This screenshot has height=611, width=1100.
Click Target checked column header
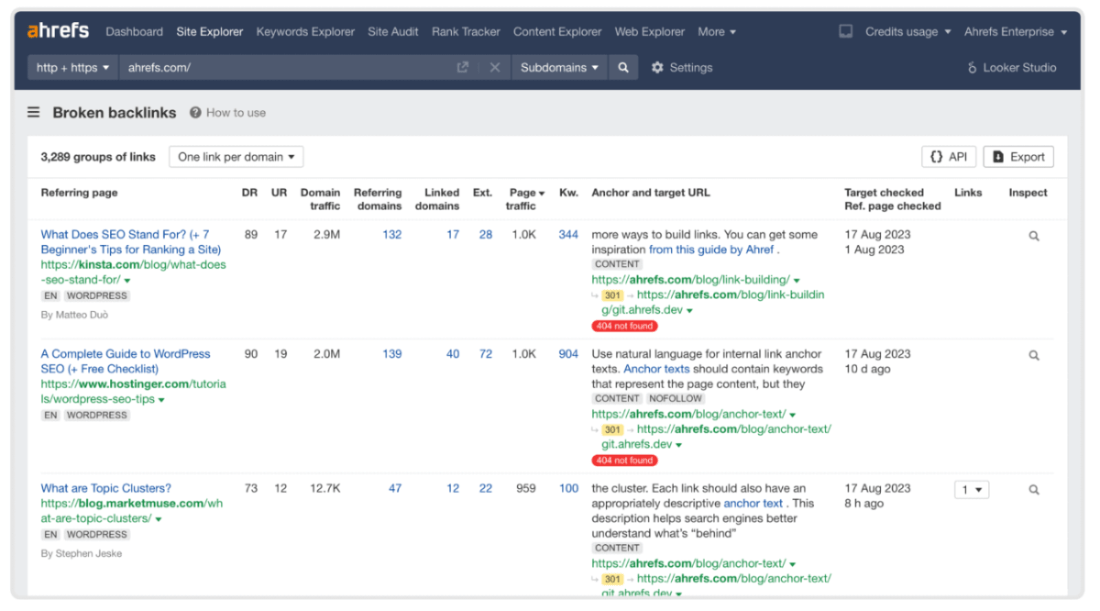tap(884, 192)
